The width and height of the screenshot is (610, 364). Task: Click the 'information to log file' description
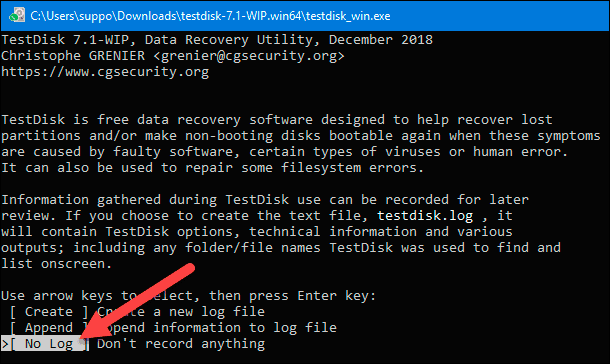click(245, 328)
